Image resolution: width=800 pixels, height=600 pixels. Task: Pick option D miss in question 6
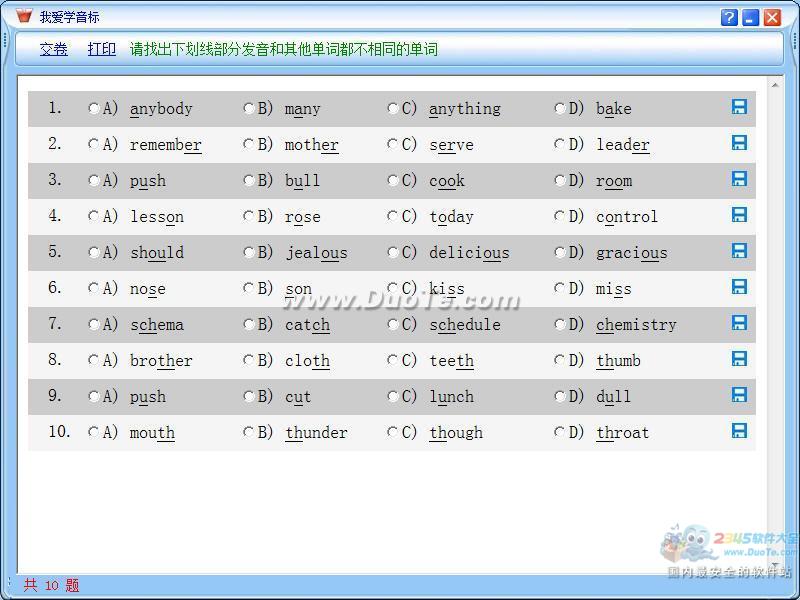[x=560, y=288]
